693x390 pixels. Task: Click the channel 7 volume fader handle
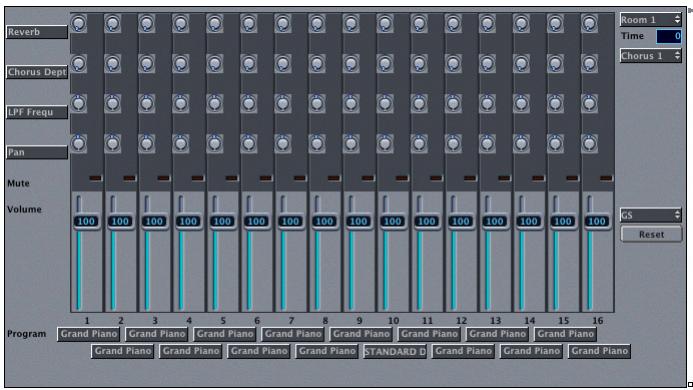pyautogui.click(x=290, y=222)
